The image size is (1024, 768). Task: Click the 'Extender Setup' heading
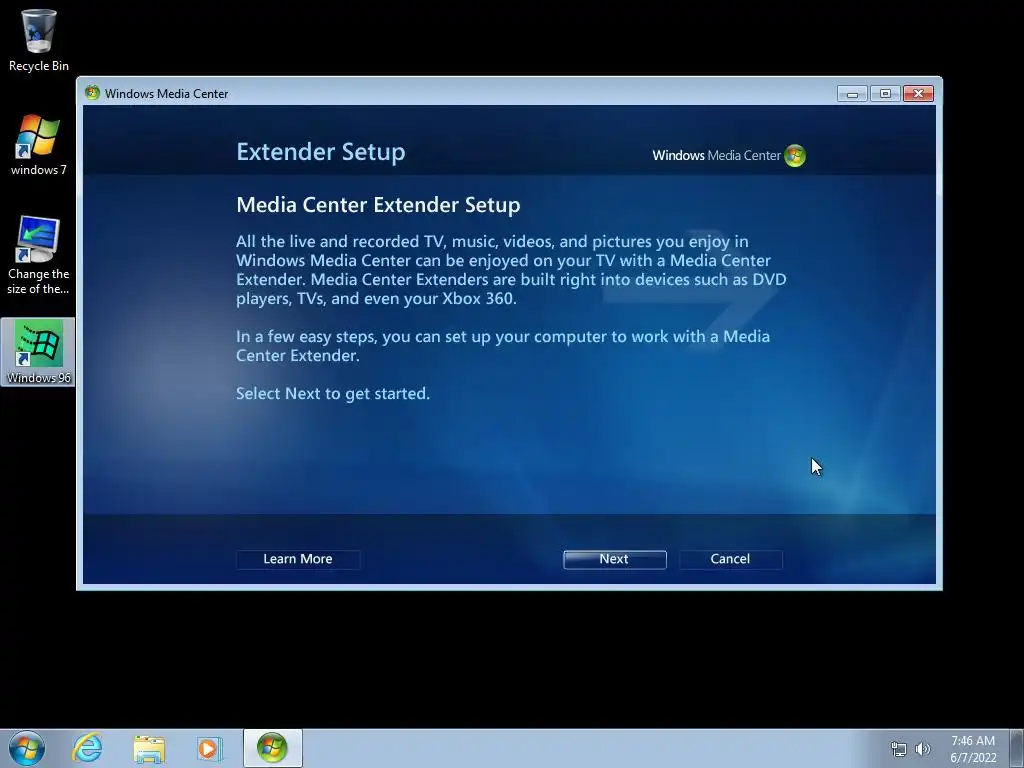pos(321,152)
